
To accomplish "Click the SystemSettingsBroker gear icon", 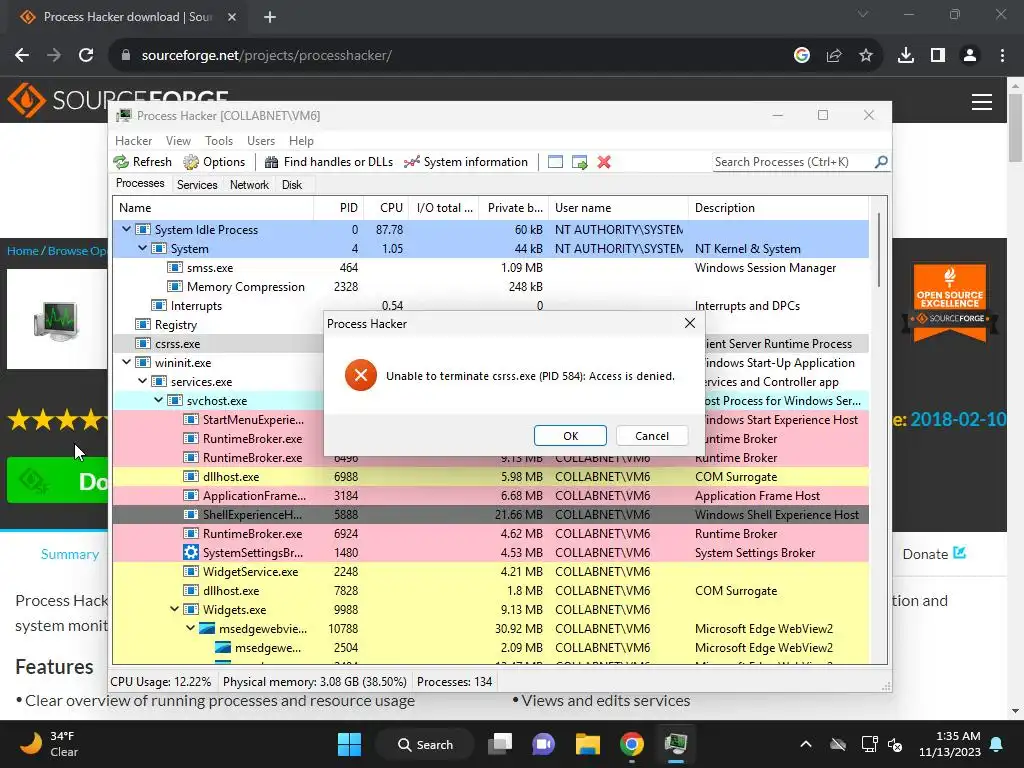I will point(191,552).
